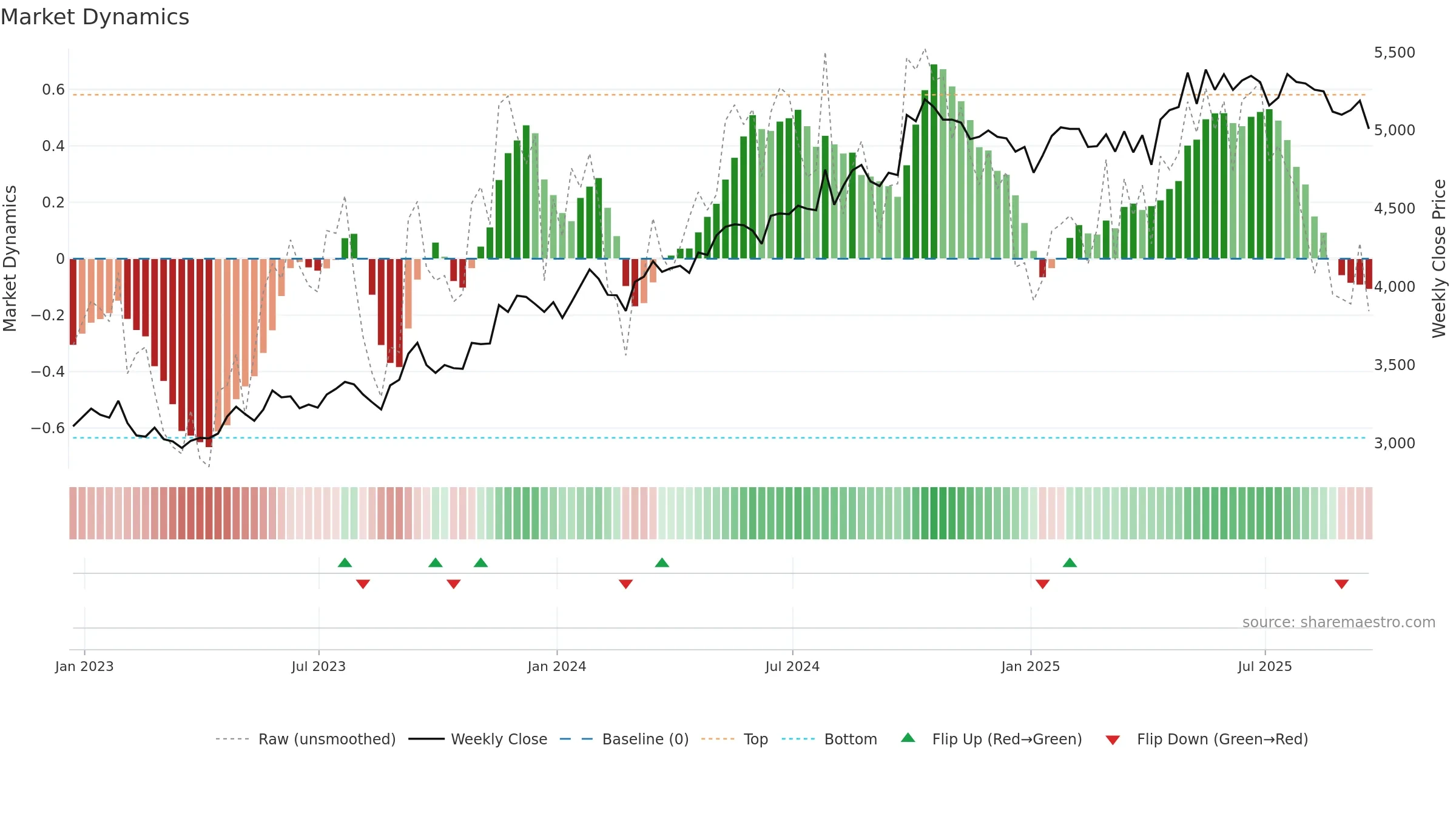
Task: Click the first green flip-up triangle after Jul 2023
Action: point(345,562)
